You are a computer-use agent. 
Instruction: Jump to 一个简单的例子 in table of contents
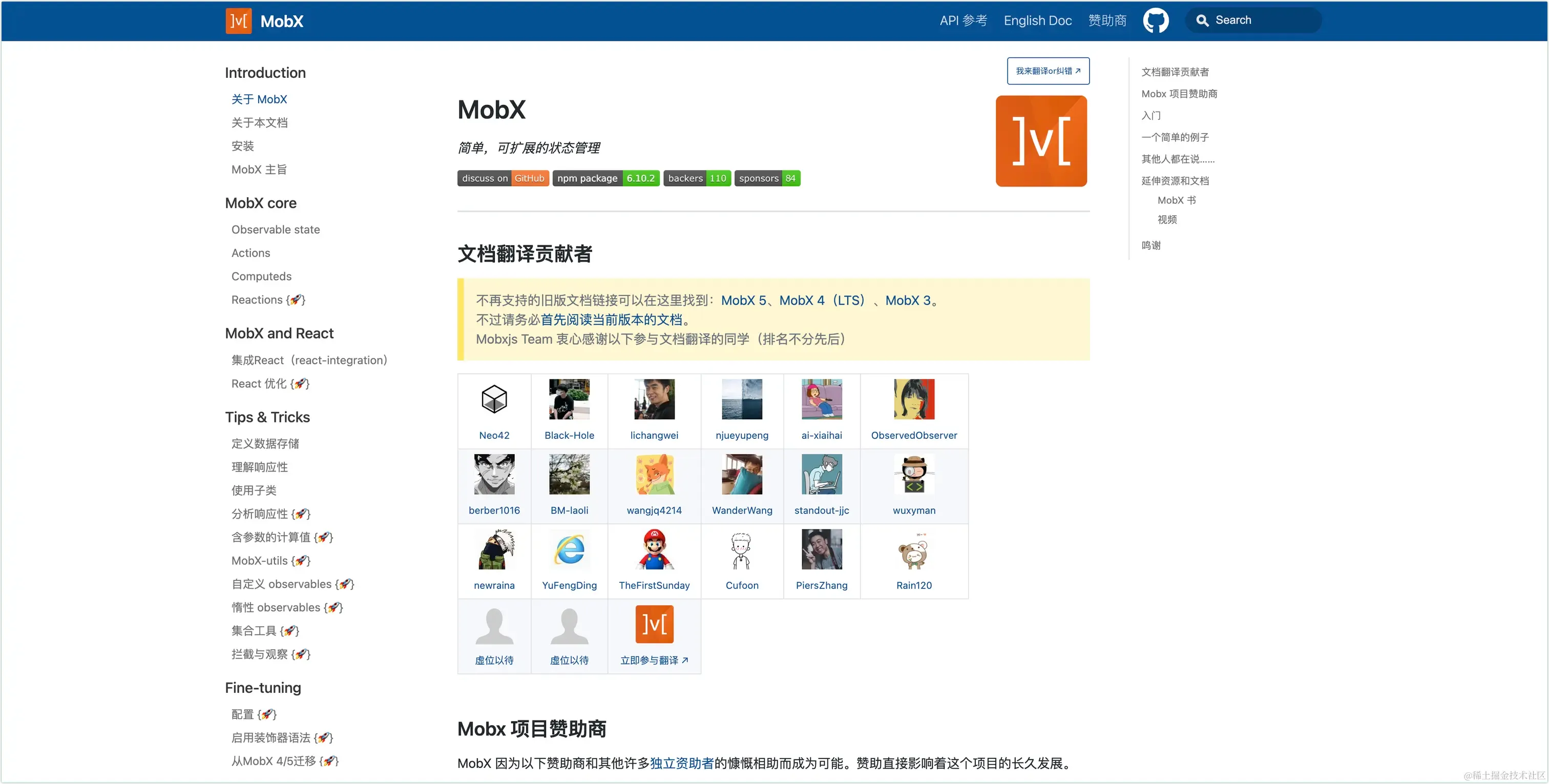click(1175, 137)
